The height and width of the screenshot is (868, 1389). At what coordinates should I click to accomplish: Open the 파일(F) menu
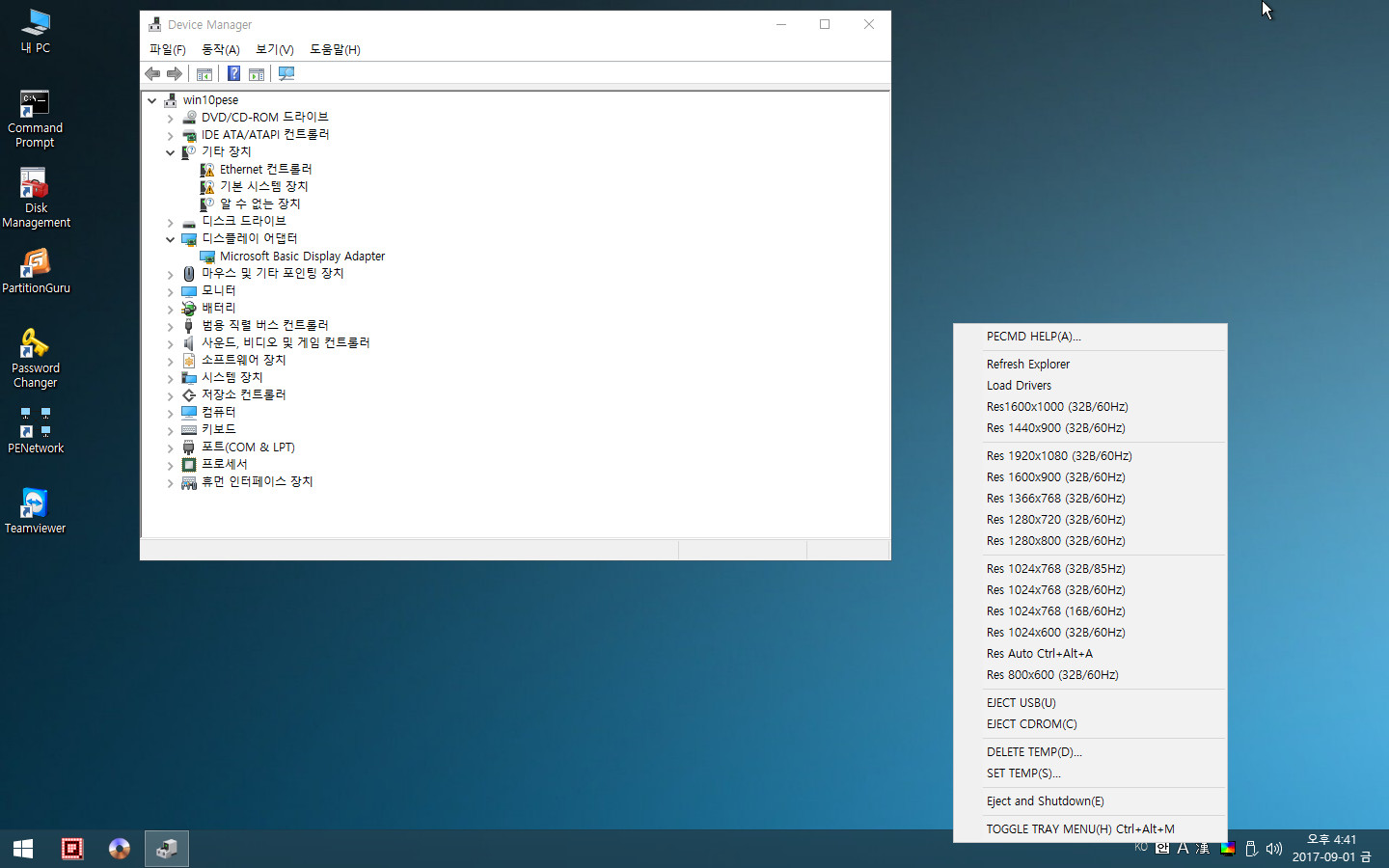point(167,49)
